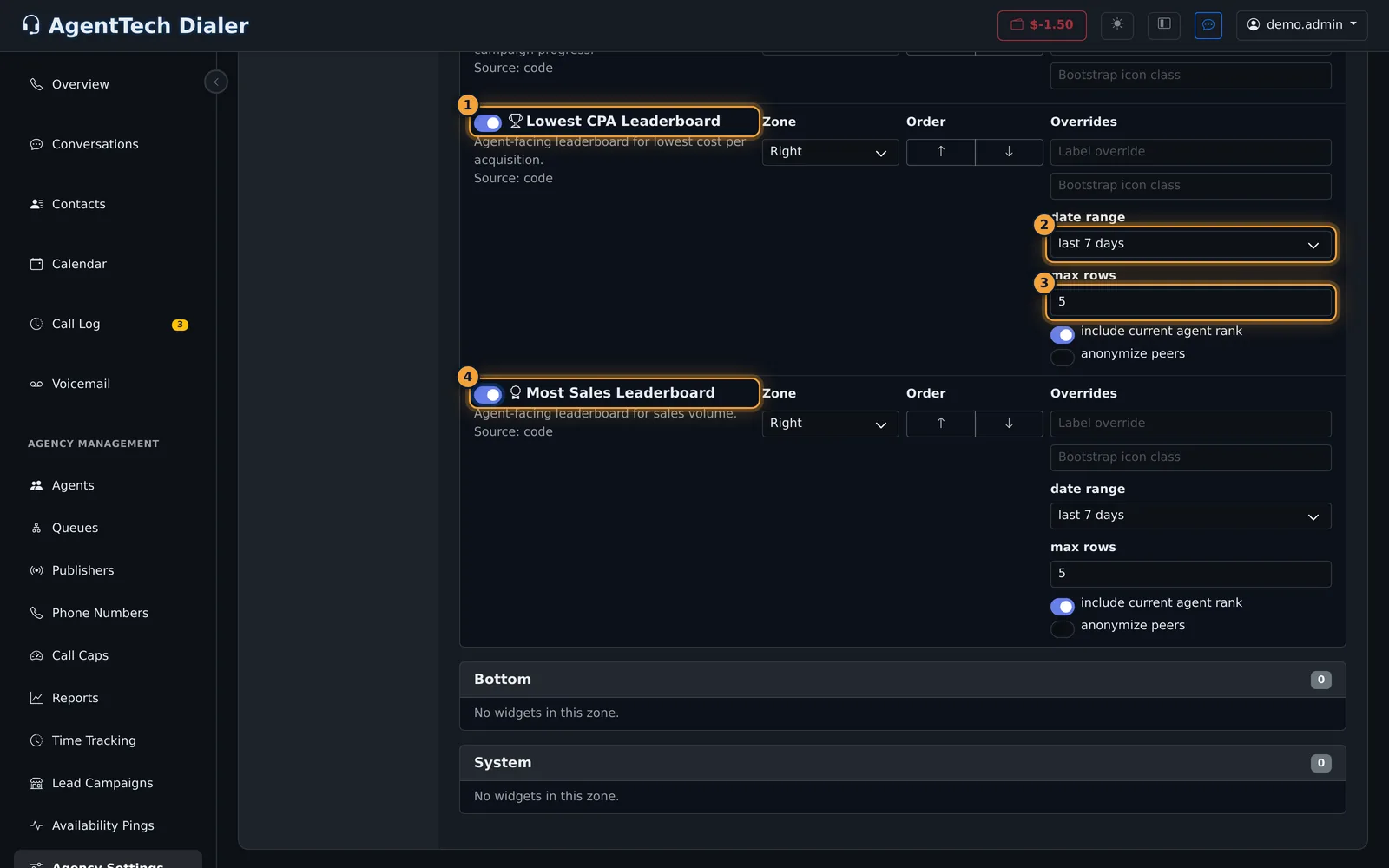The image size is (1389, 868).
Task: Disable the Lowest CPA Leaderboard widget
Action: click(x=488, y=123)
